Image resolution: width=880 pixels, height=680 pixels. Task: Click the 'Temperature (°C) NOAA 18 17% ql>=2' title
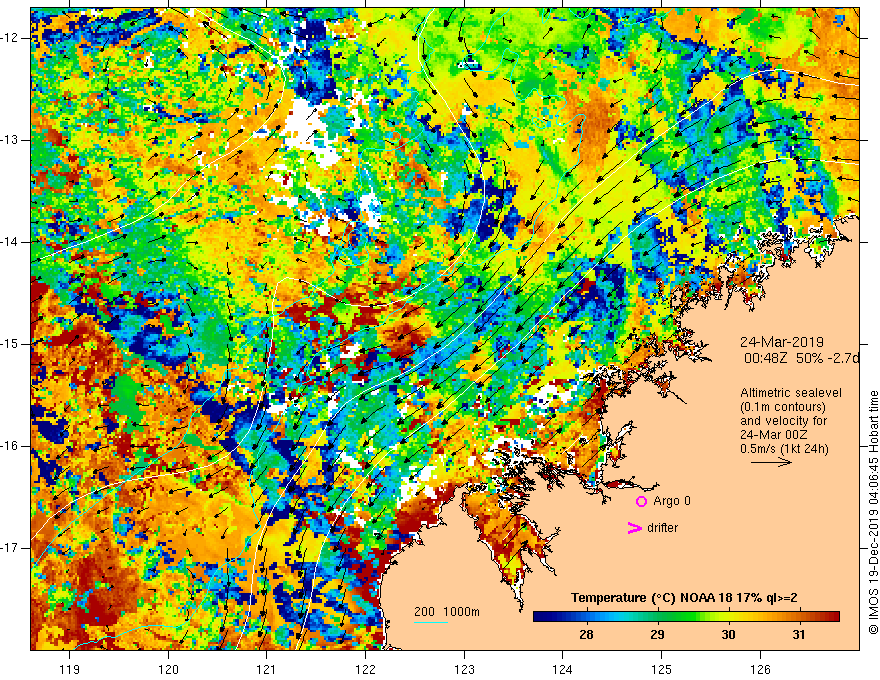click(x=684, y=598)
